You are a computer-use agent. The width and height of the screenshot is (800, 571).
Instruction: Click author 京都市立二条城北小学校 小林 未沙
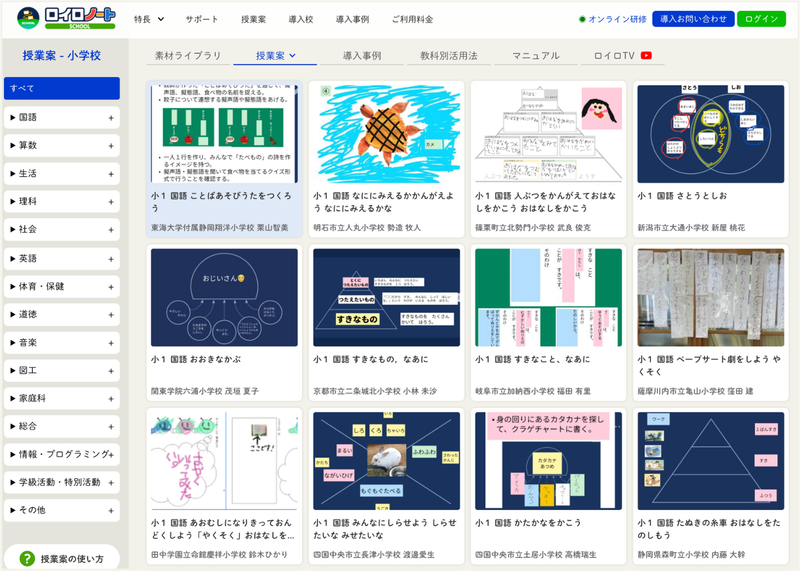[375, 391]
